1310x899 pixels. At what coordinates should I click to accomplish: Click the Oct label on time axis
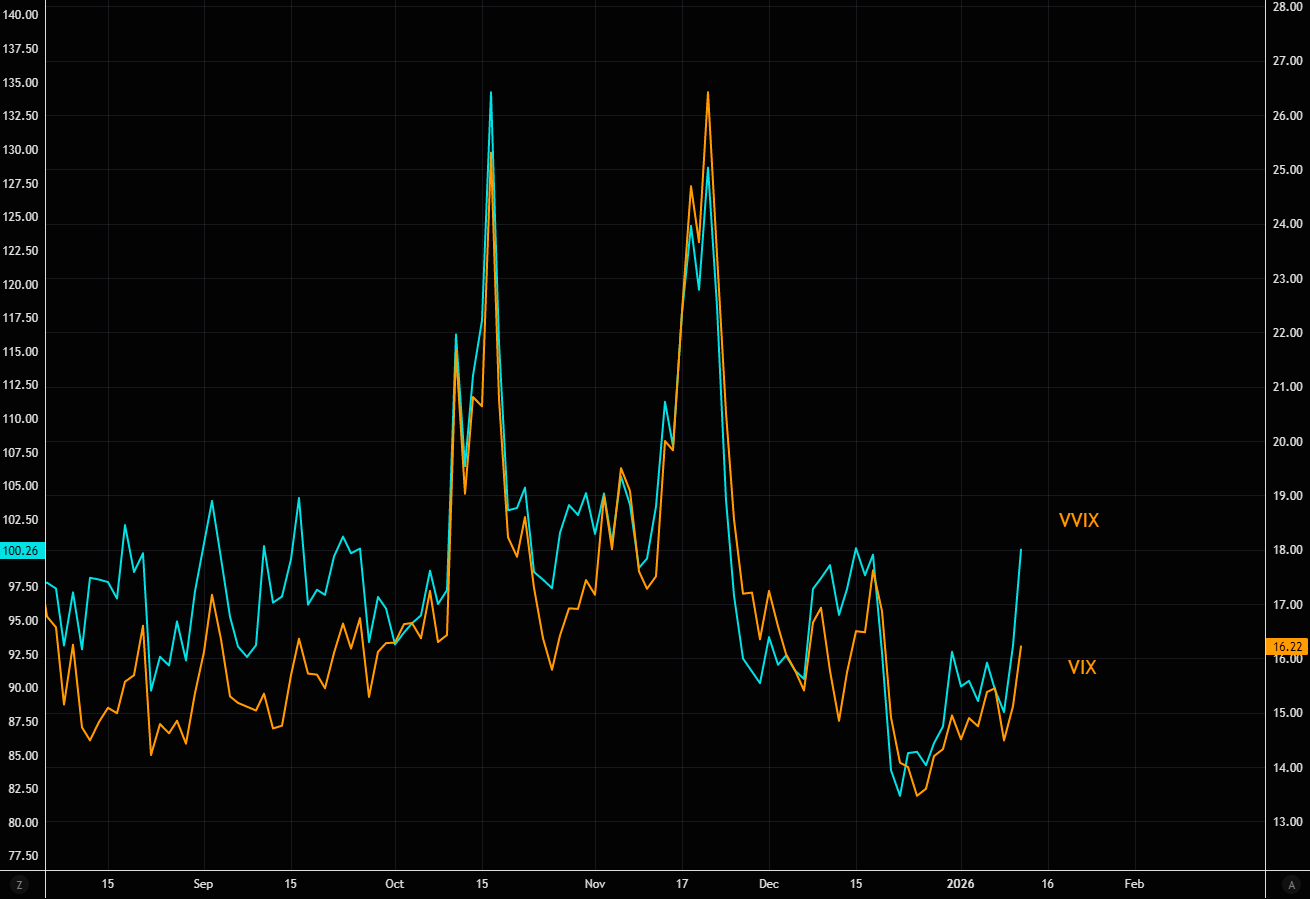395,884
